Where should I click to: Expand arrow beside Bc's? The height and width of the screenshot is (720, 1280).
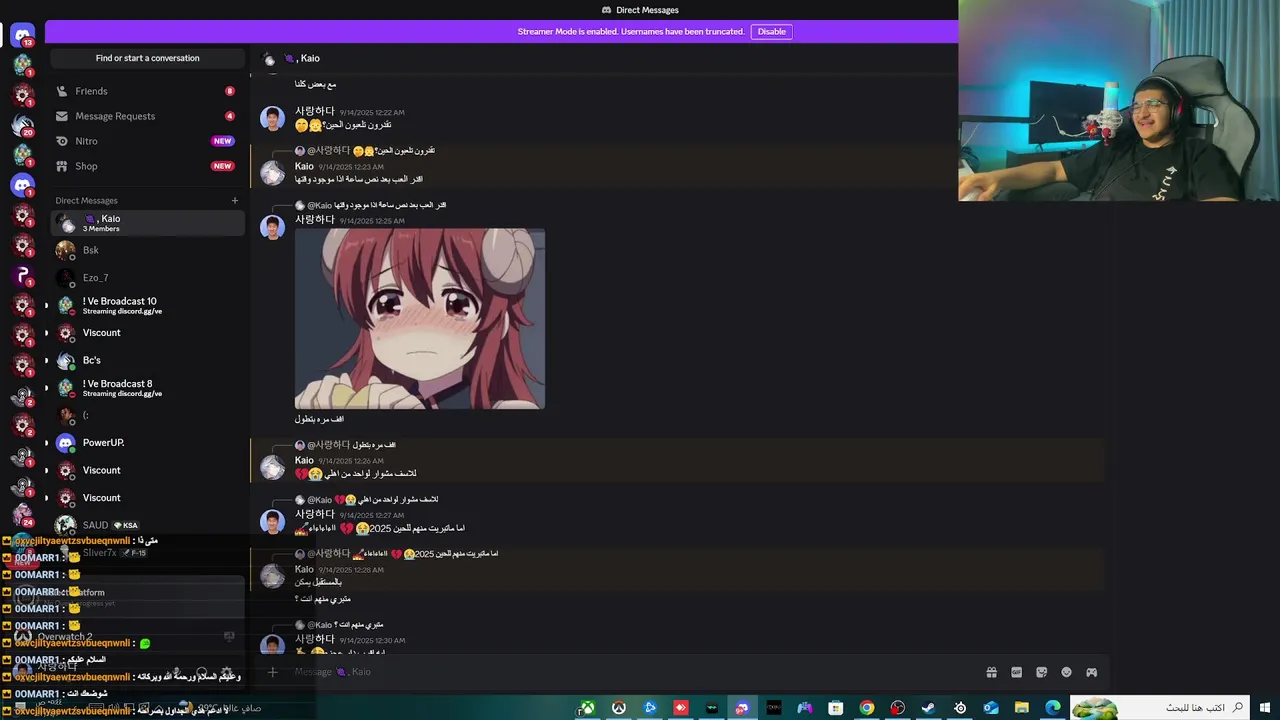tap(45, 361)
